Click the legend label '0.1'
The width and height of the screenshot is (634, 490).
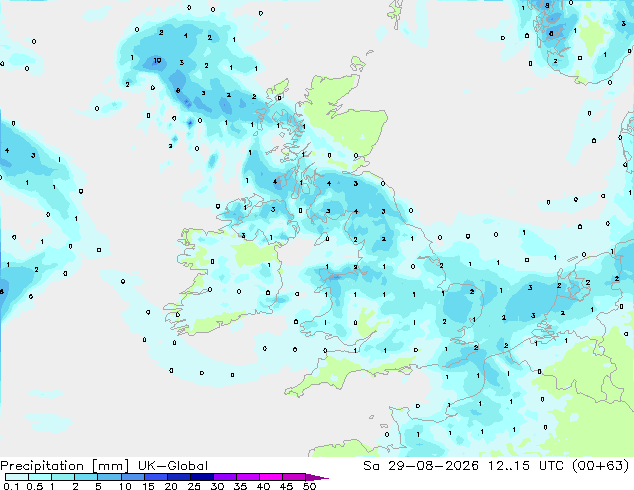[x=11, y=486]
